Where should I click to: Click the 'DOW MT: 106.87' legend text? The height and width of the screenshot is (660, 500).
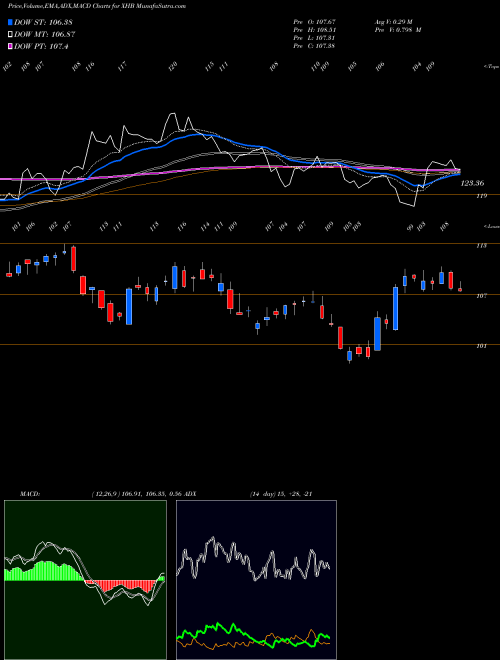pyautogui.click(x=45, y=35)
